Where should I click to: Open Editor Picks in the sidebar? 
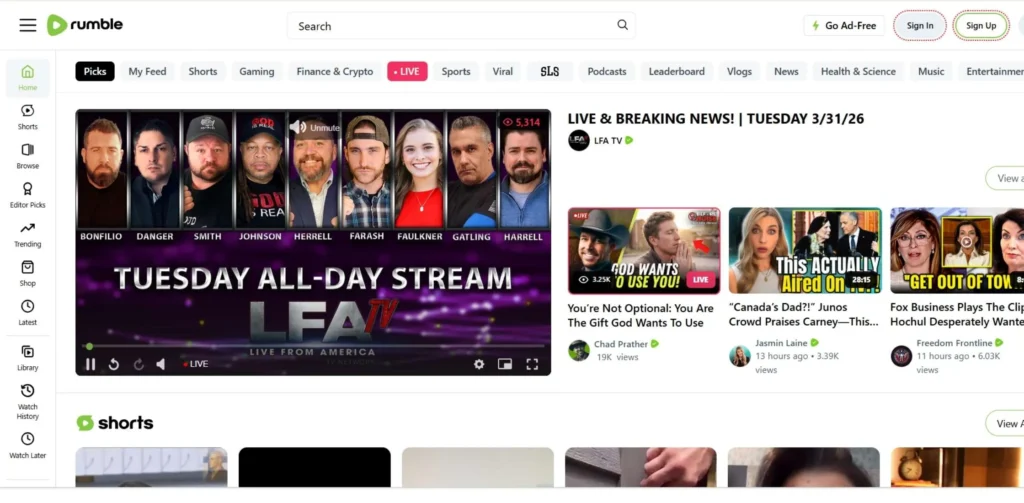pyautogui.click(x=27, y=195)
